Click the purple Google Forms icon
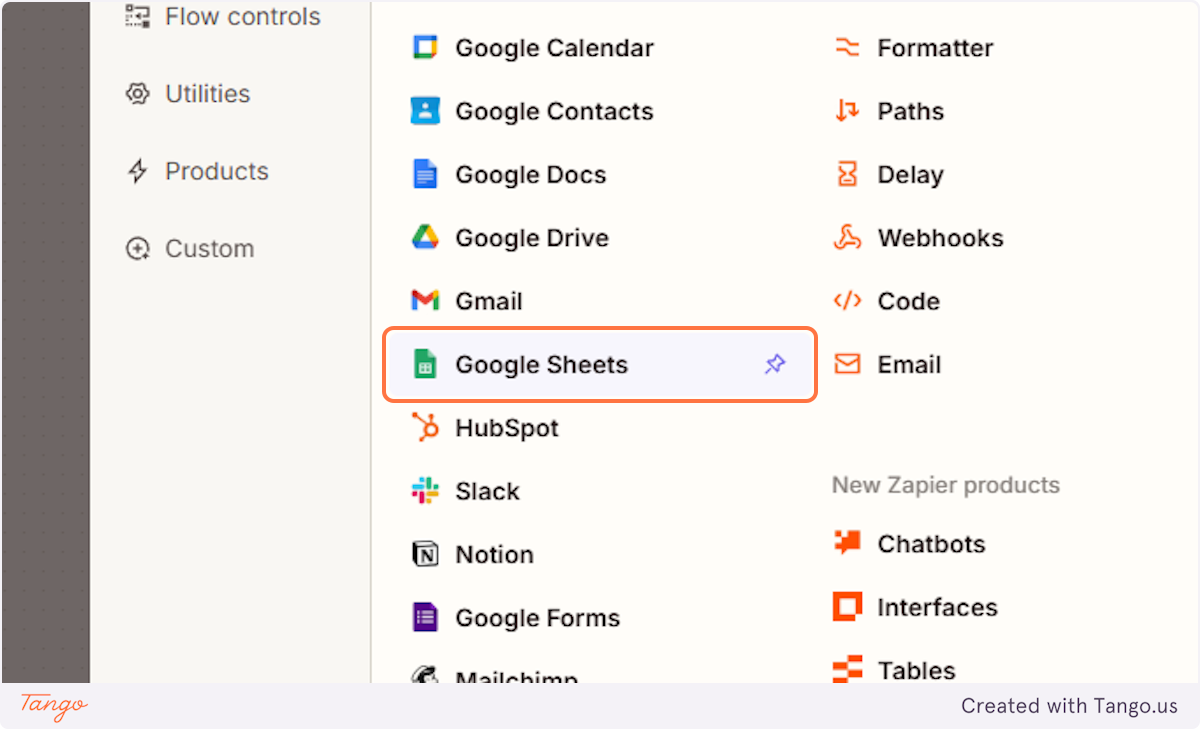The width and height of the screenshot is (1200, 729). (425, 618)
